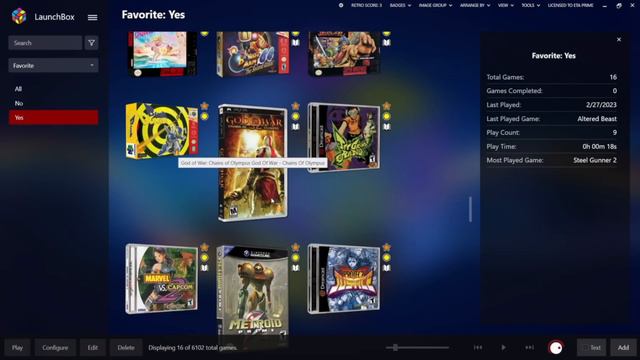Click the Delete button
640x360 pixels.
[x=126, y=348]
